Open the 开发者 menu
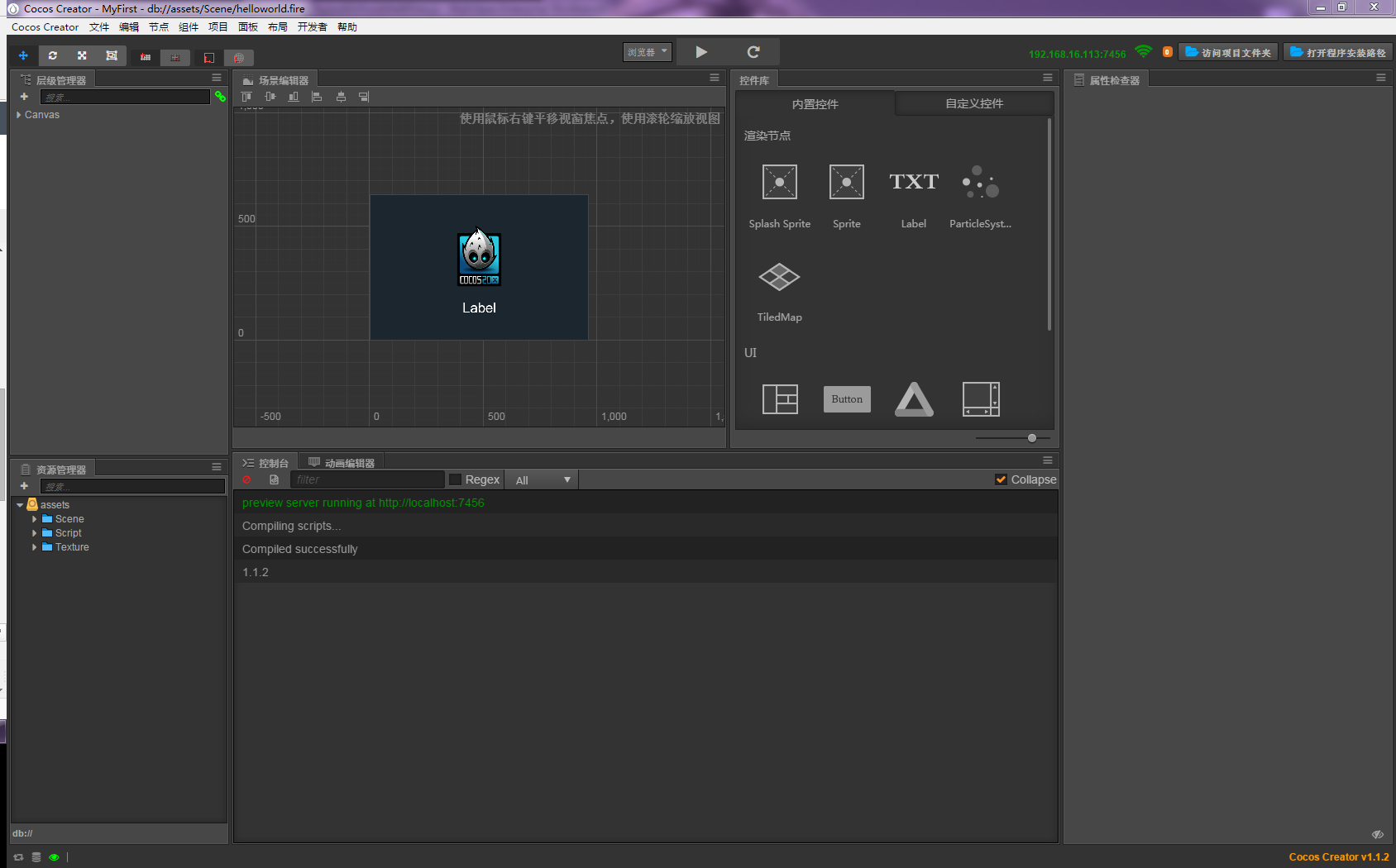 pos(313,26)
